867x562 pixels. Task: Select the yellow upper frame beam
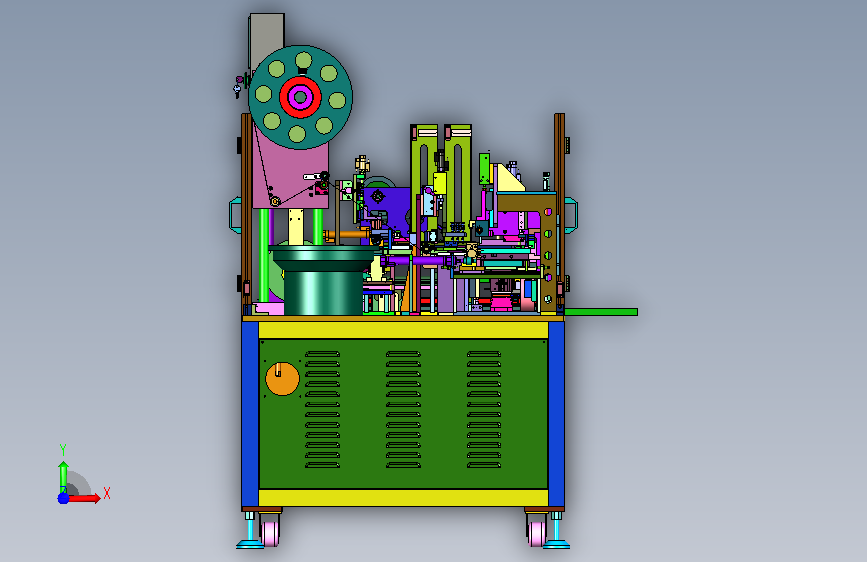403,330
